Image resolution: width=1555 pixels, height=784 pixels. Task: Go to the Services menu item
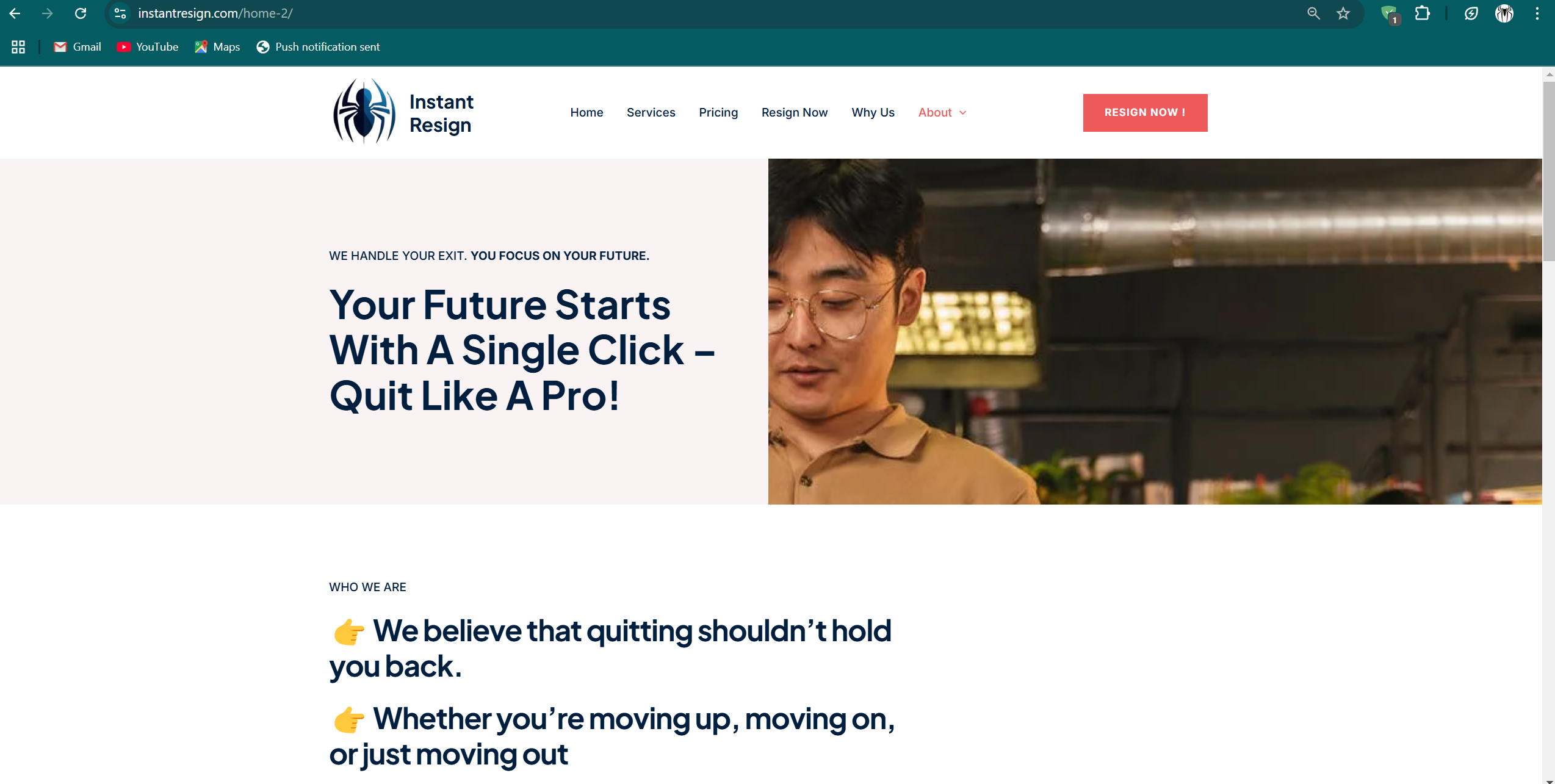coord(651,112)
